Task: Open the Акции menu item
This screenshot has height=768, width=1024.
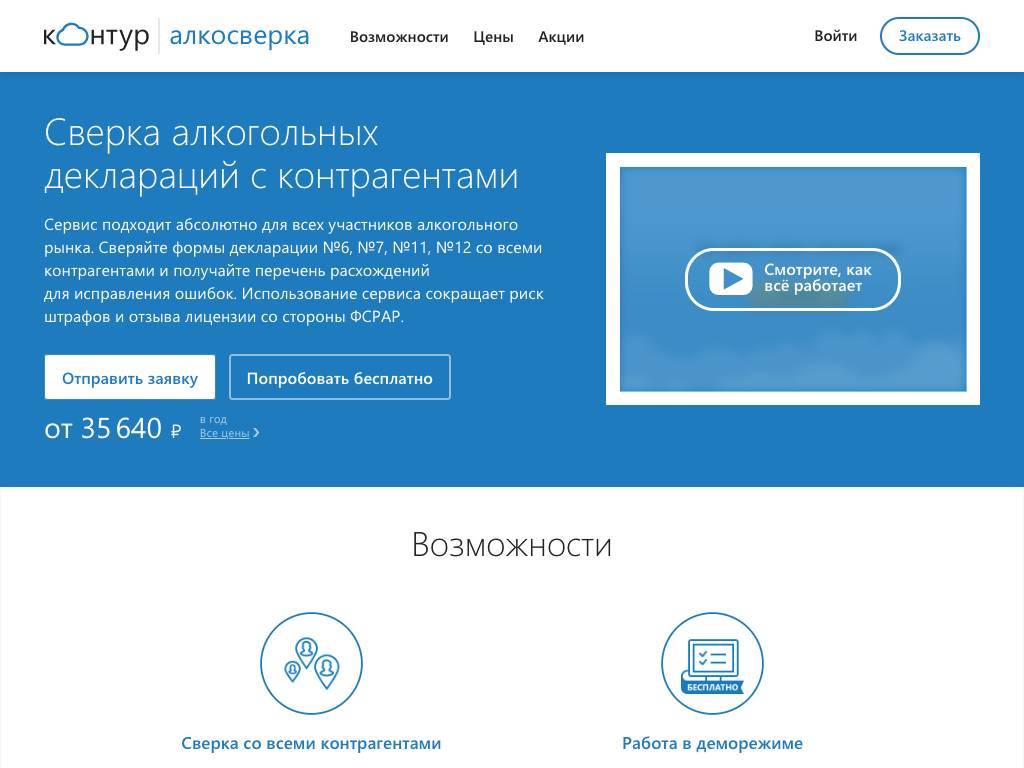Action: tap(561, 37)
